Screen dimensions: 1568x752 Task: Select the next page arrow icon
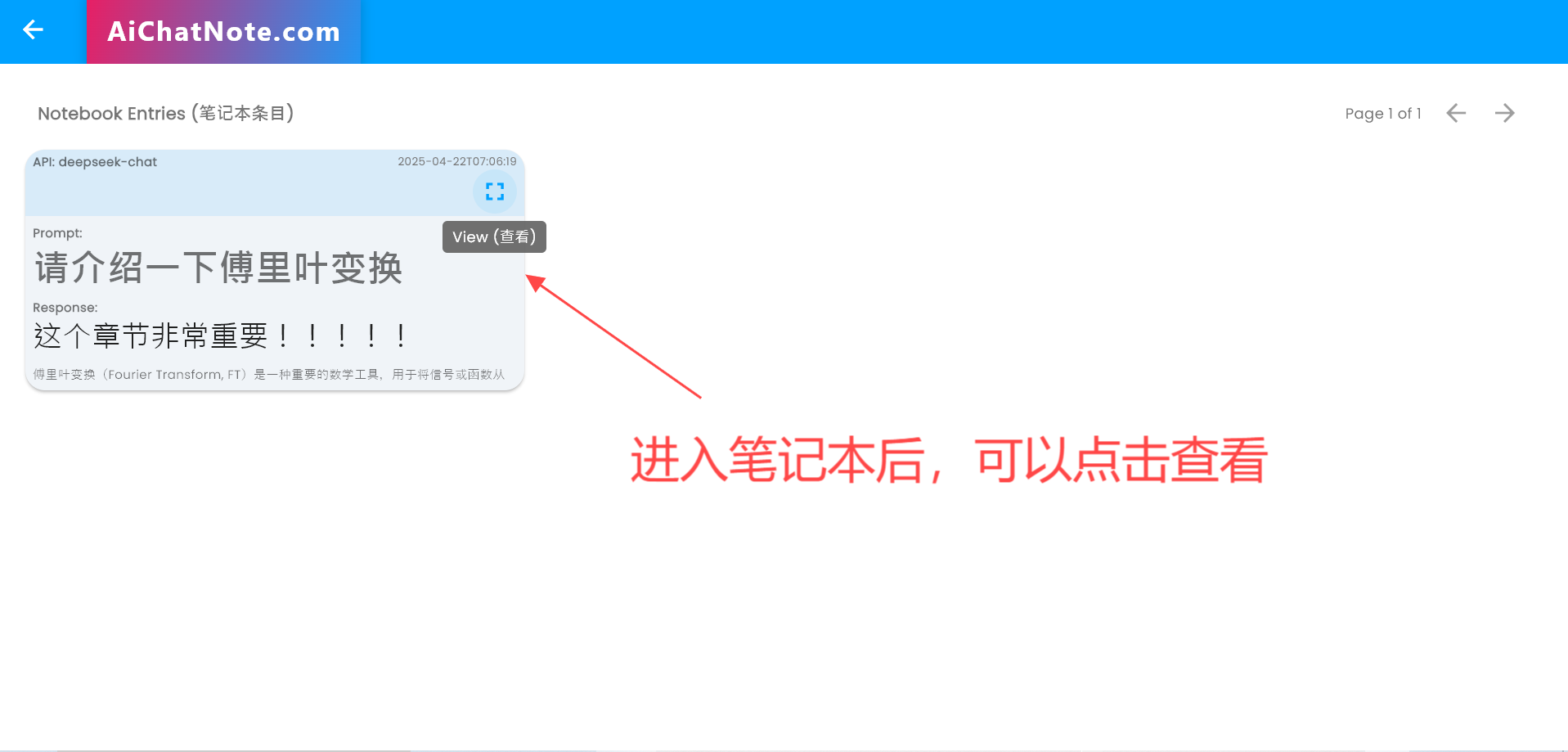[x=1505, y=113]
